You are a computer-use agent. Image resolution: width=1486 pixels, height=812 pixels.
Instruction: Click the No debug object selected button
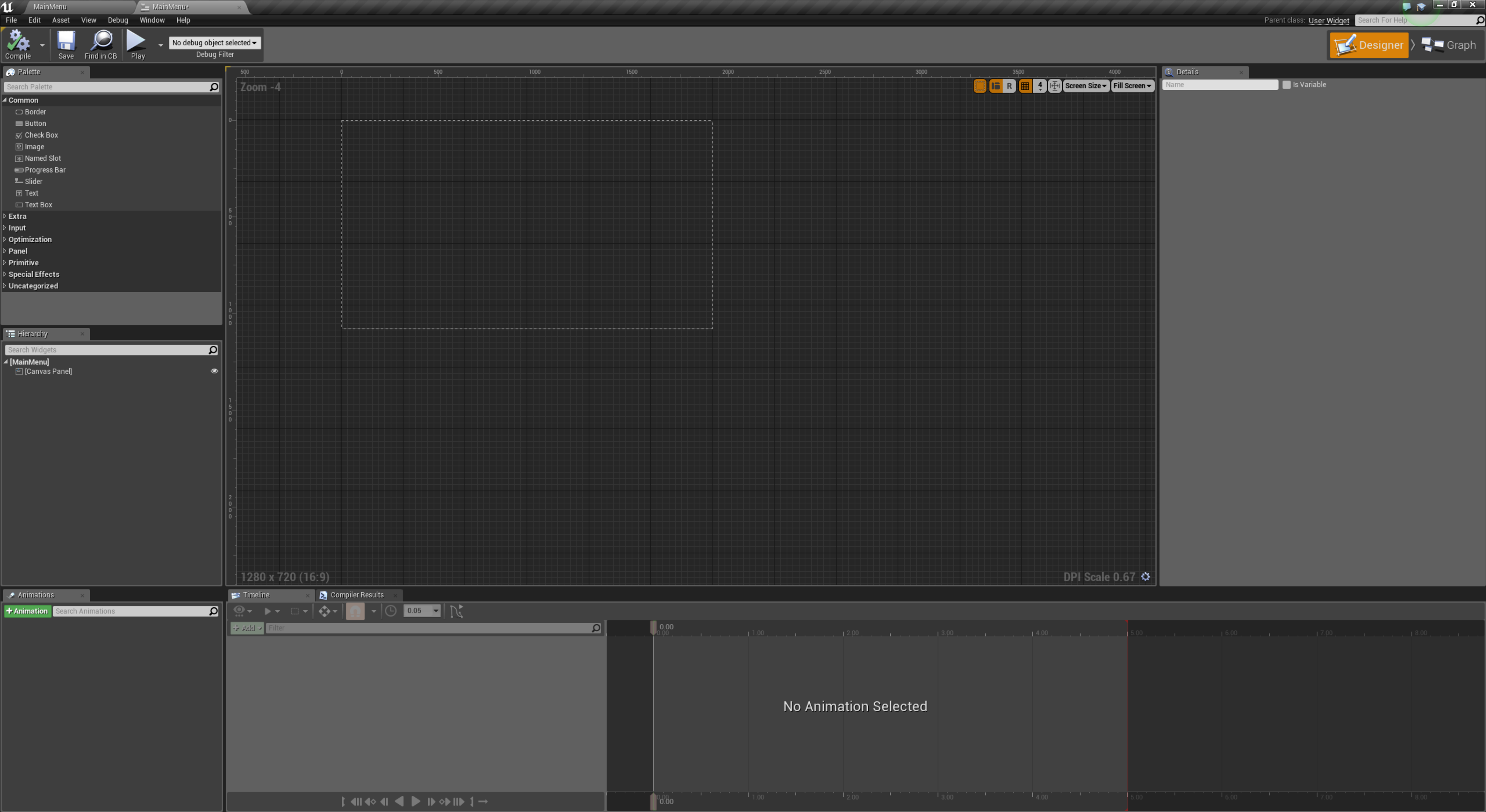[213, 42]
